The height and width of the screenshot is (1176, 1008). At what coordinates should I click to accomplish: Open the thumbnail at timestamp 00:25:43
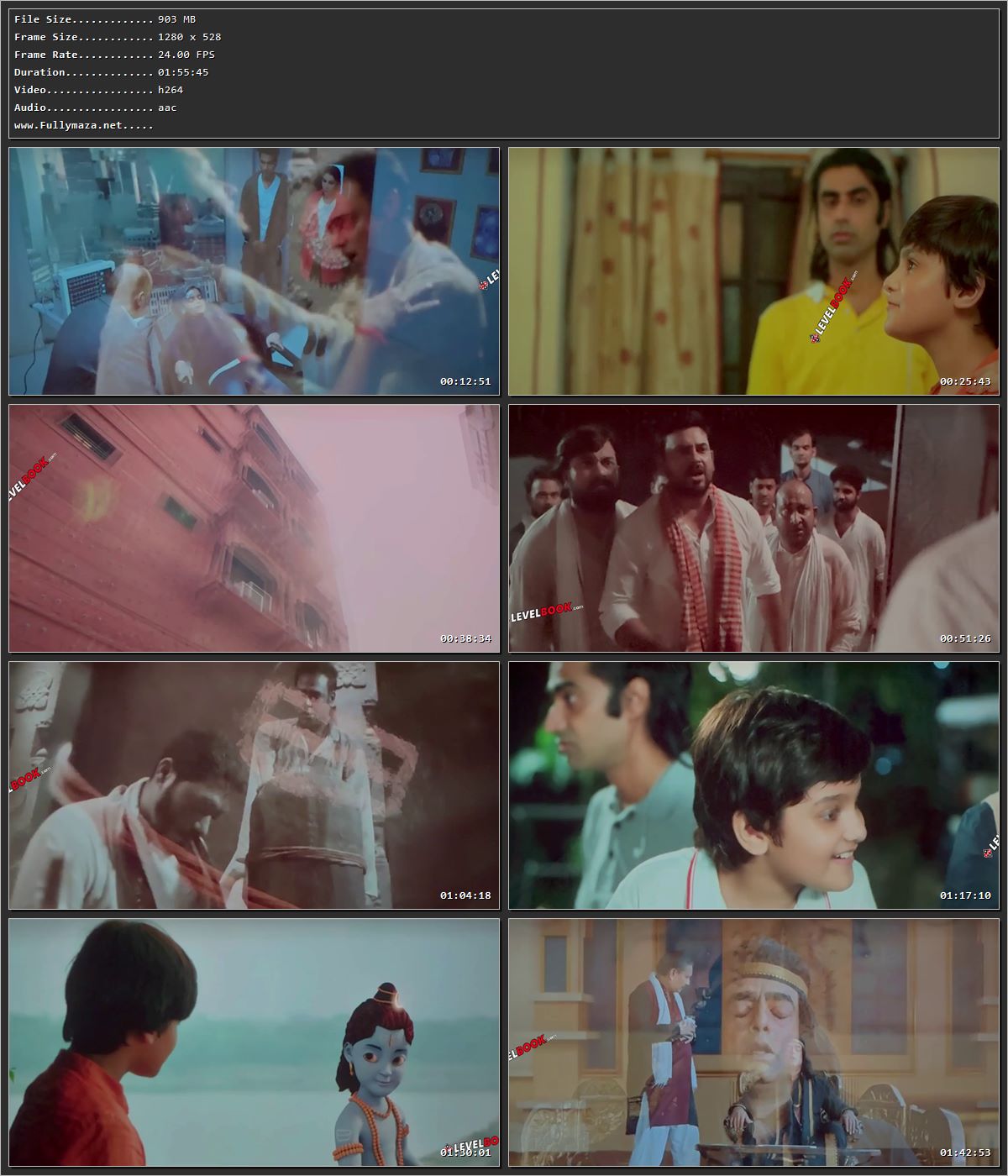753,271
